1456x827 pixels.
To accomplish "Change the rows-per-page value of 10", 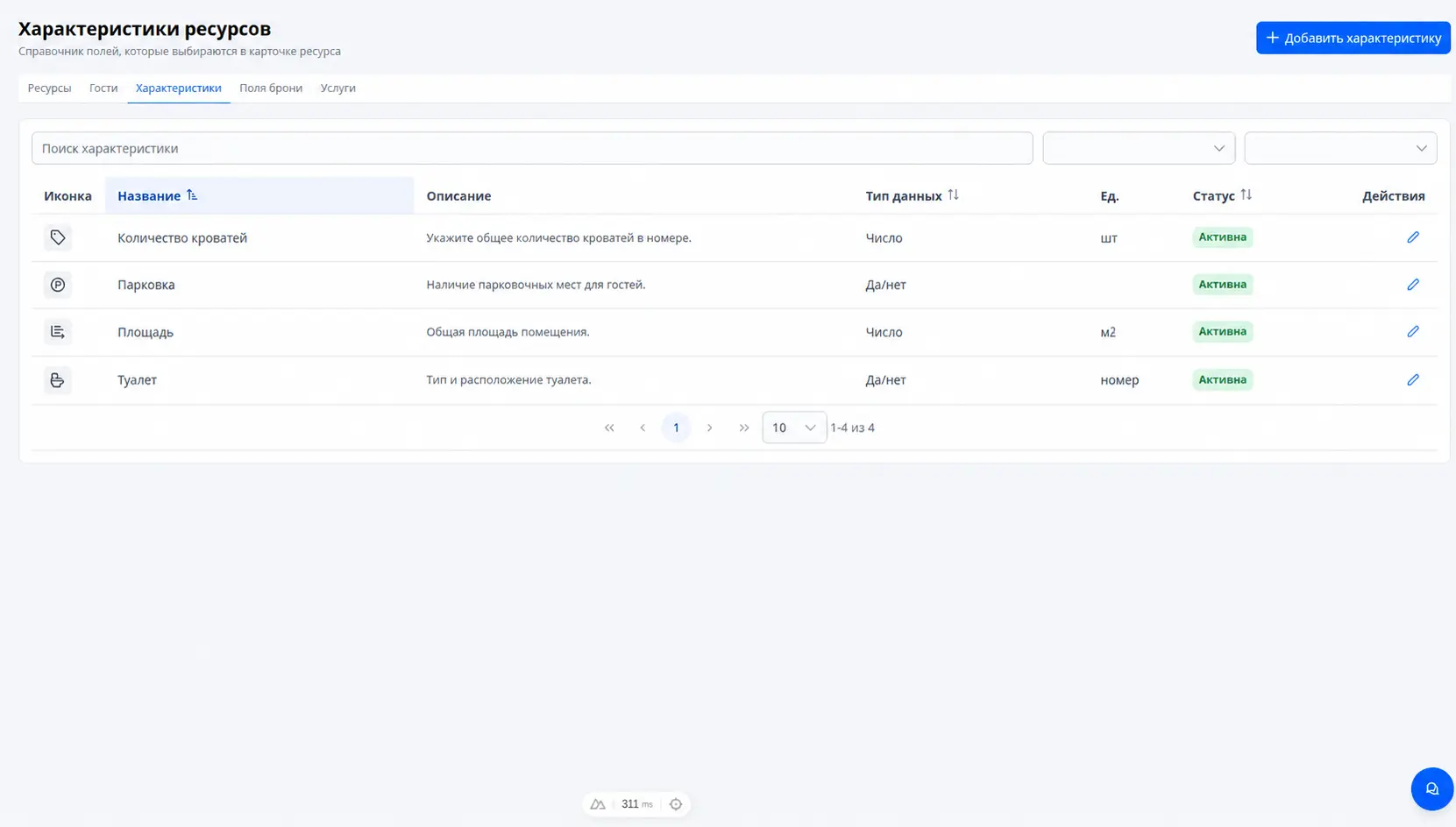I will pyautogui.click(x=794, y=428).
